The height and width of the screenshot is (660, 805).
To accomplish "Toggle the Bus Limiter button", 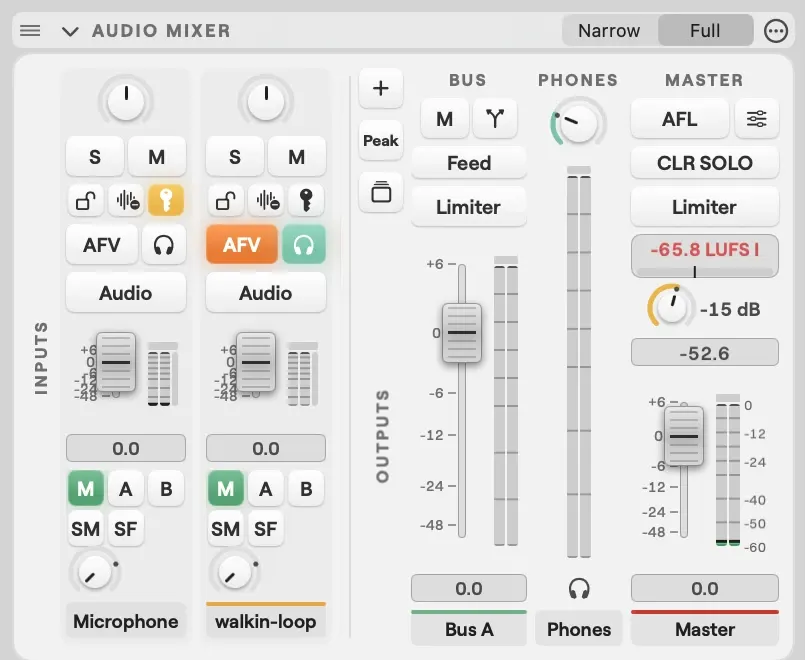I will click(469, 207).
